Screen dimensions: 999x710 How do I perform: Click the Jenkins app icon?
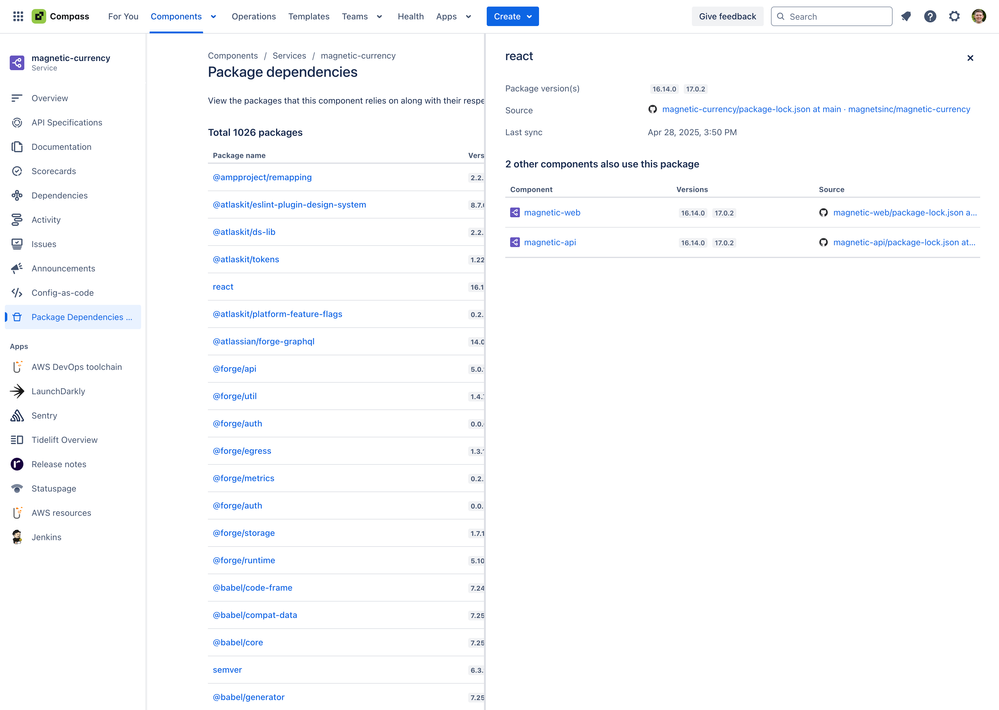17,537
